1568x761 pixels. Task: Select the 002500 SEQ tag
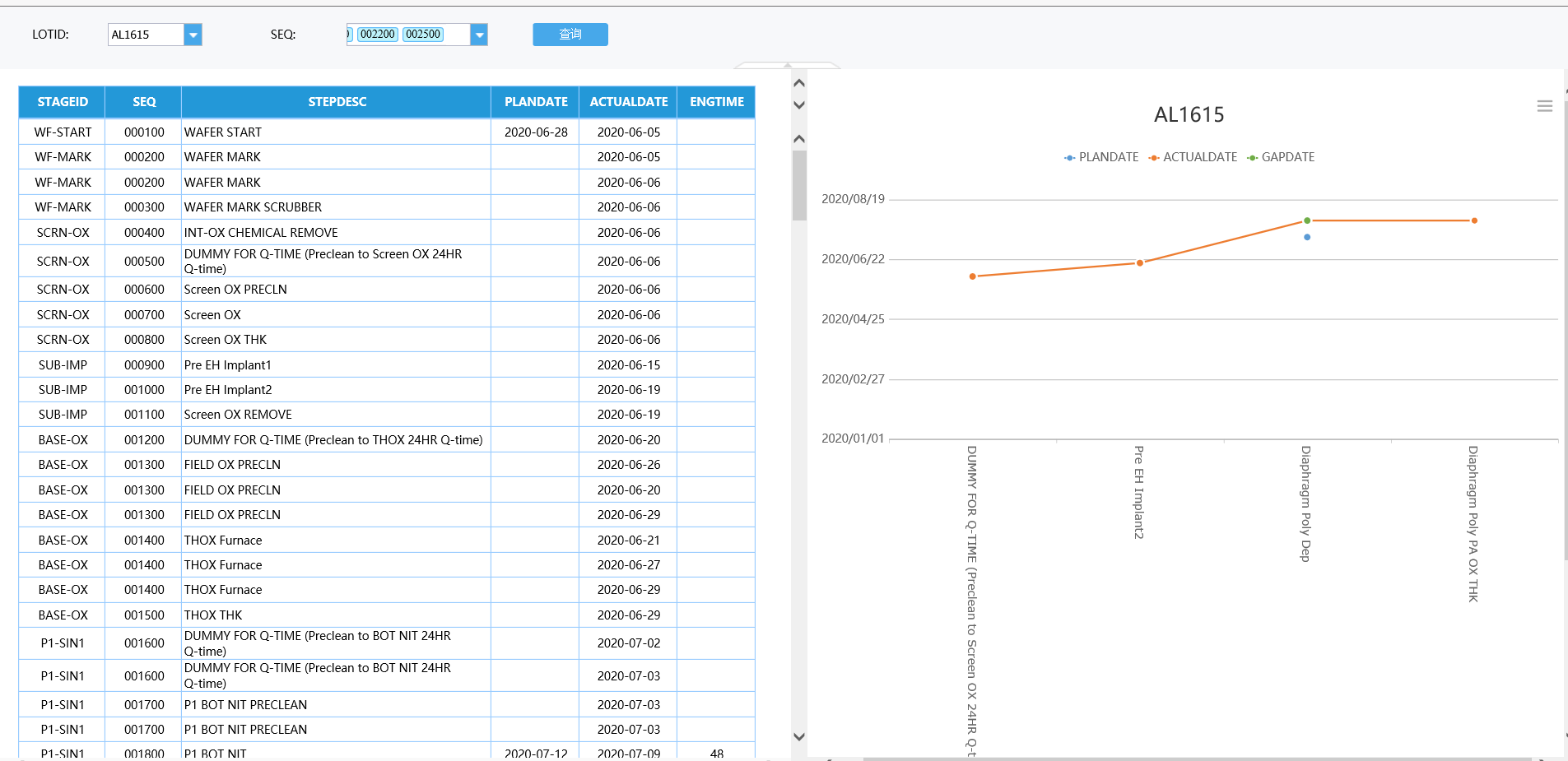423,34
